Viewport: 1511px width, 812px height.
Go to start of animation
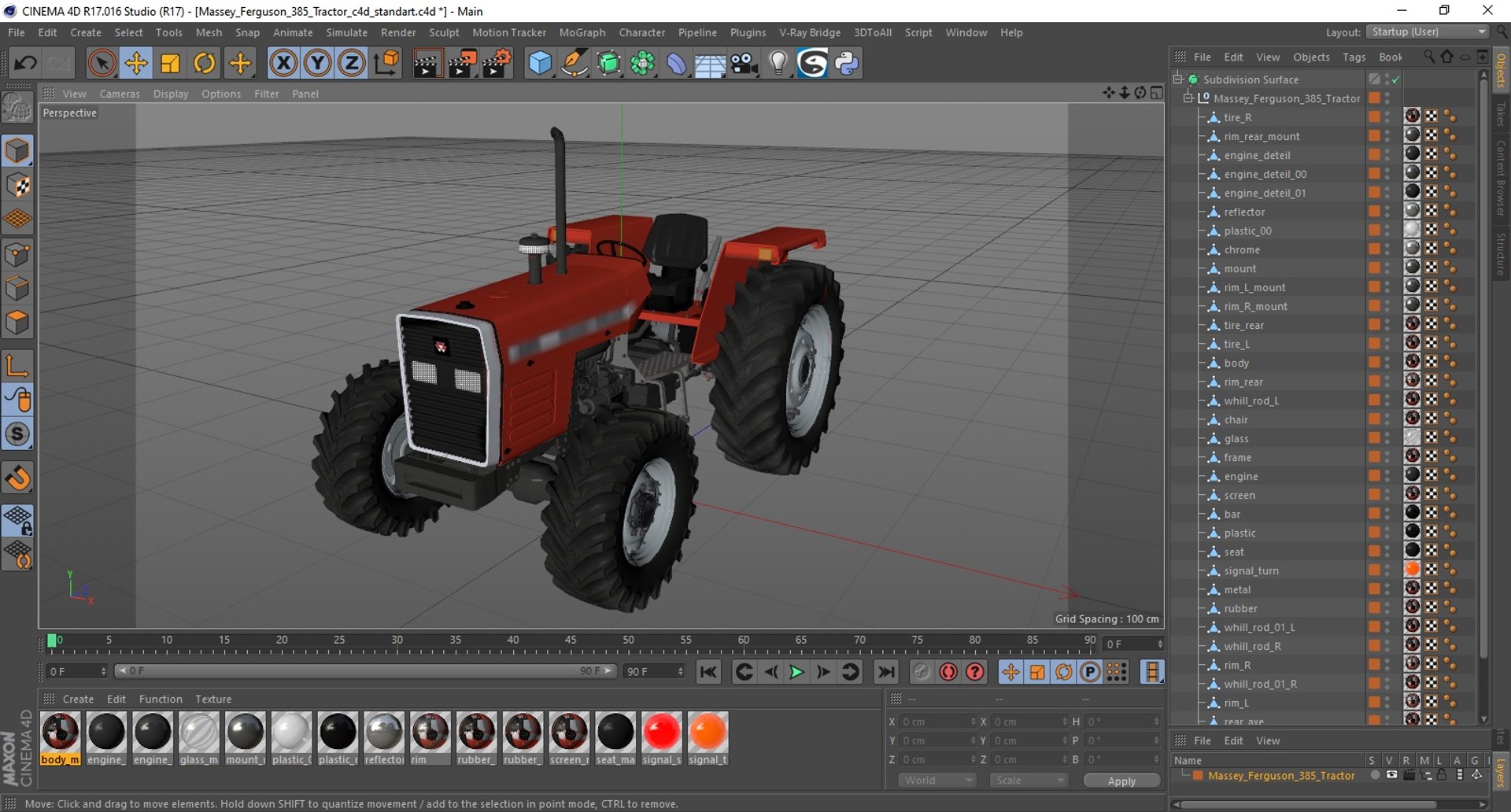(708, 672)
